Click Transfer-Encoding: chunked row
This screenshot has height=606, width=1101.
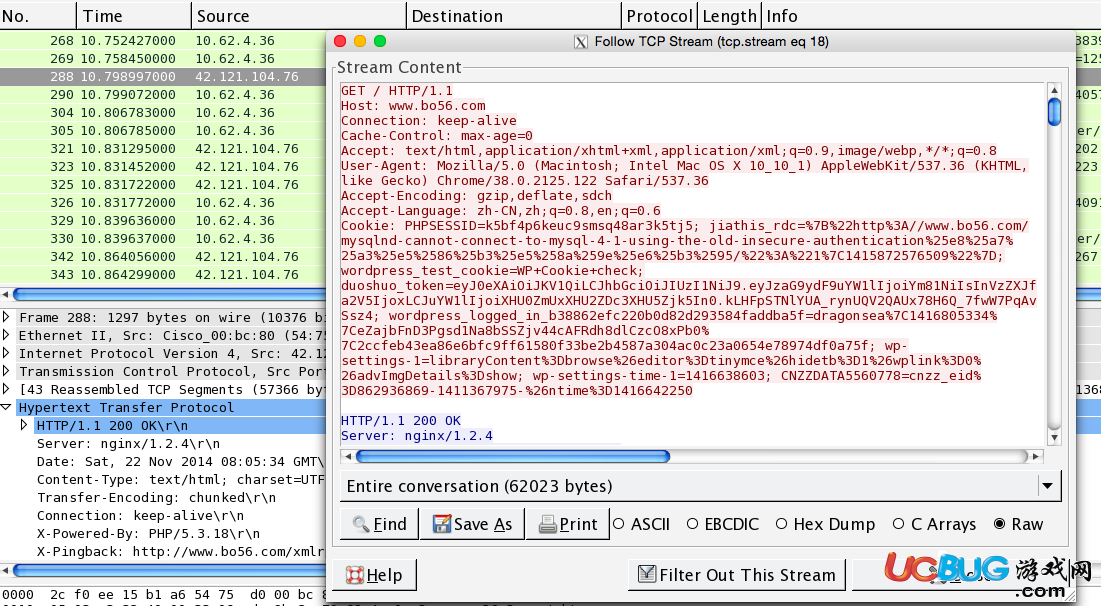[156, 498]
